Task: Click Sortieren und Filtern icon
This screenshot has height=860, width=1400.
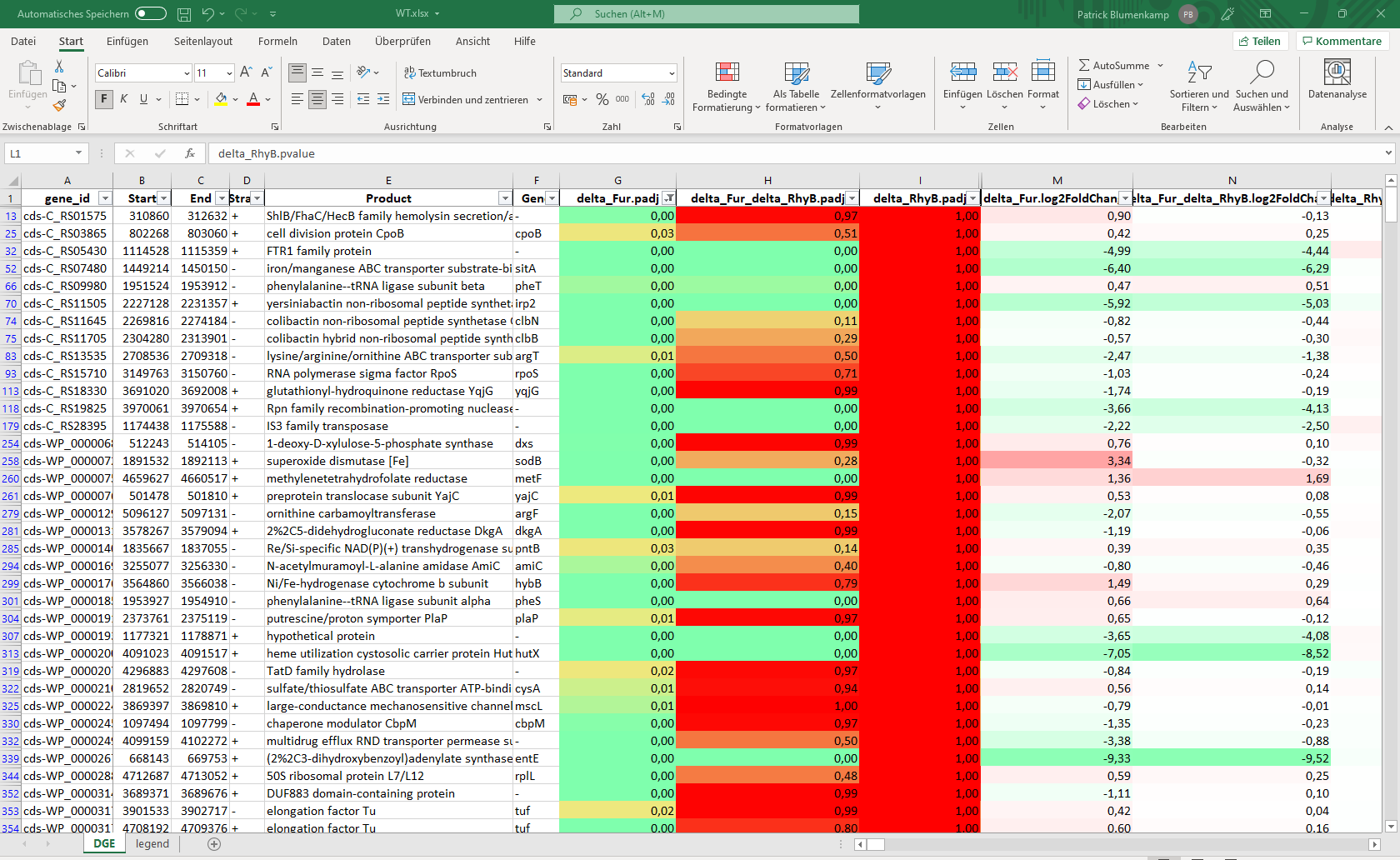Action: [1198, 72]
